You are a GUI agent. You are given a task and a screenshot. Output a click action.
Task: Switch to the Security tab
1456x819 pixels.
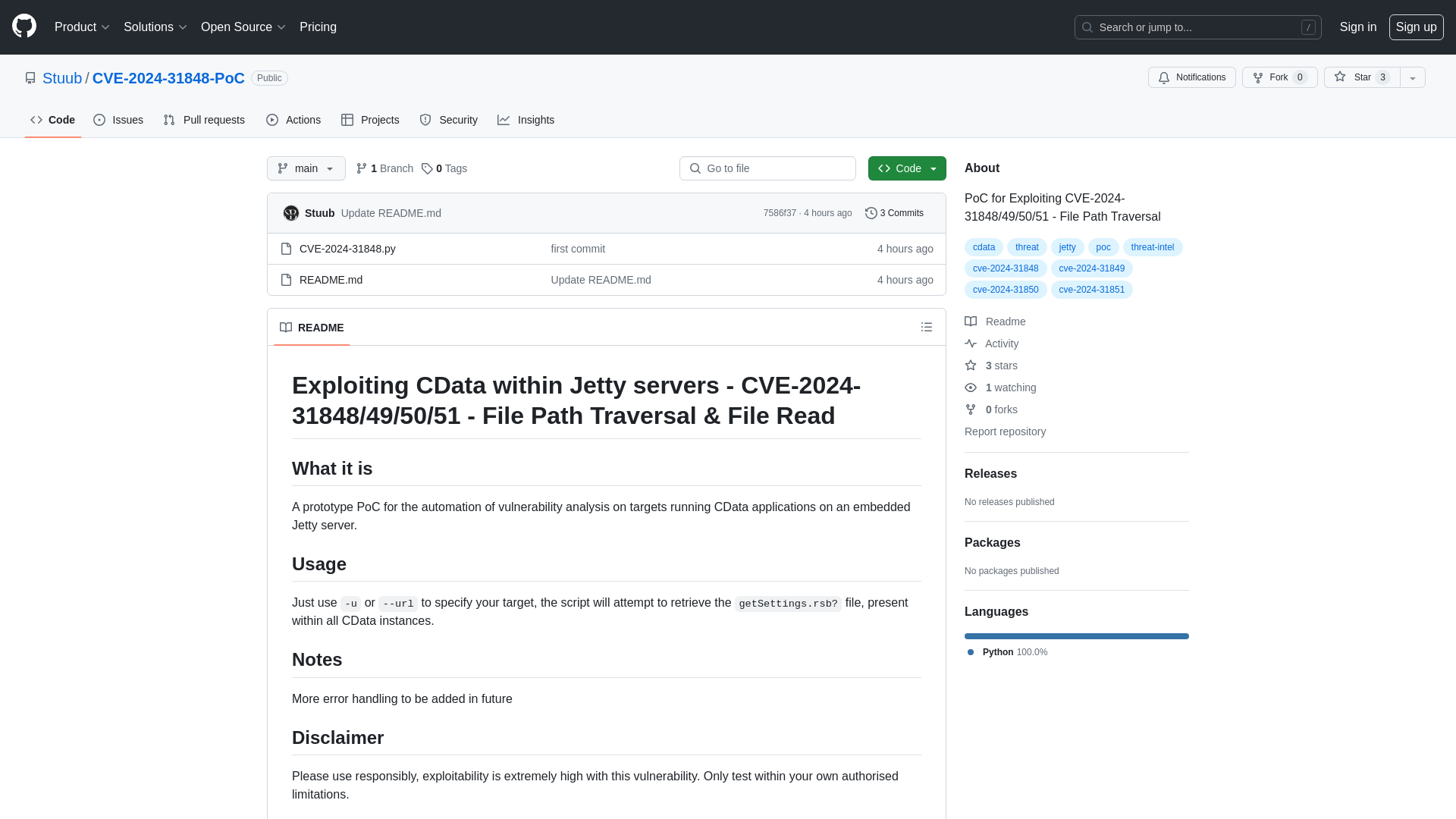448,120
